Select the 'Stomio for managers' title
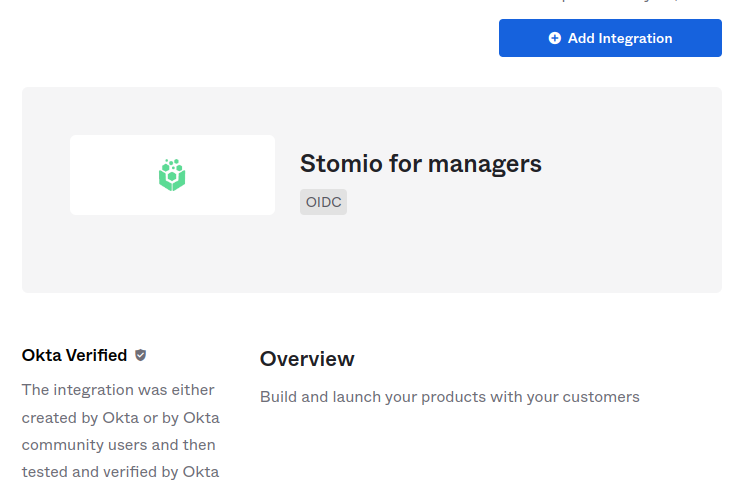The height and width of the screenshot is (501, 741). point(421,164)
